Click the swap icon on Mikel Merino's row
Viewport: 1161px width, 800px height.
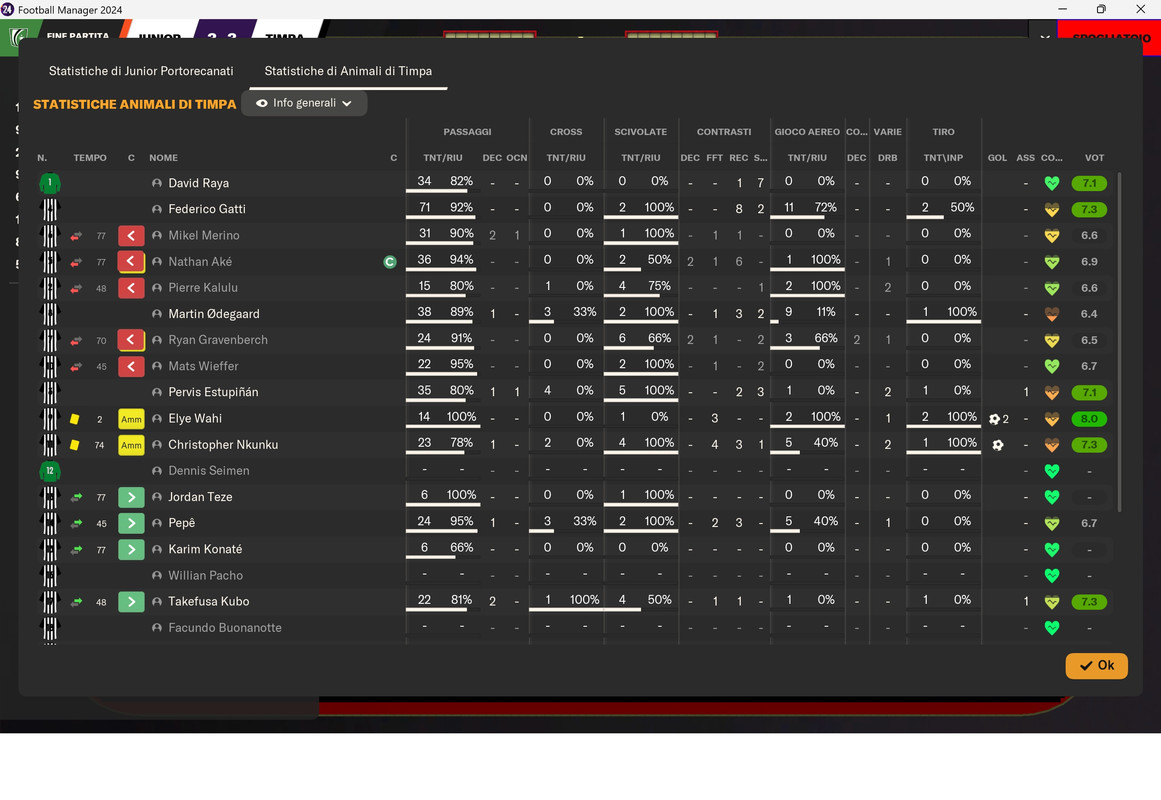76,236
